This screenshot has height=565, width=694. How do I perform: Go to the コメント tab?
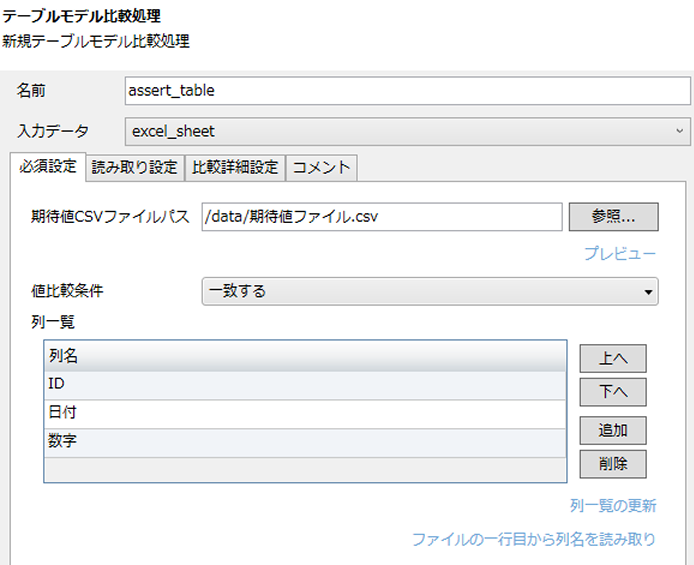(x=321, y=167)
